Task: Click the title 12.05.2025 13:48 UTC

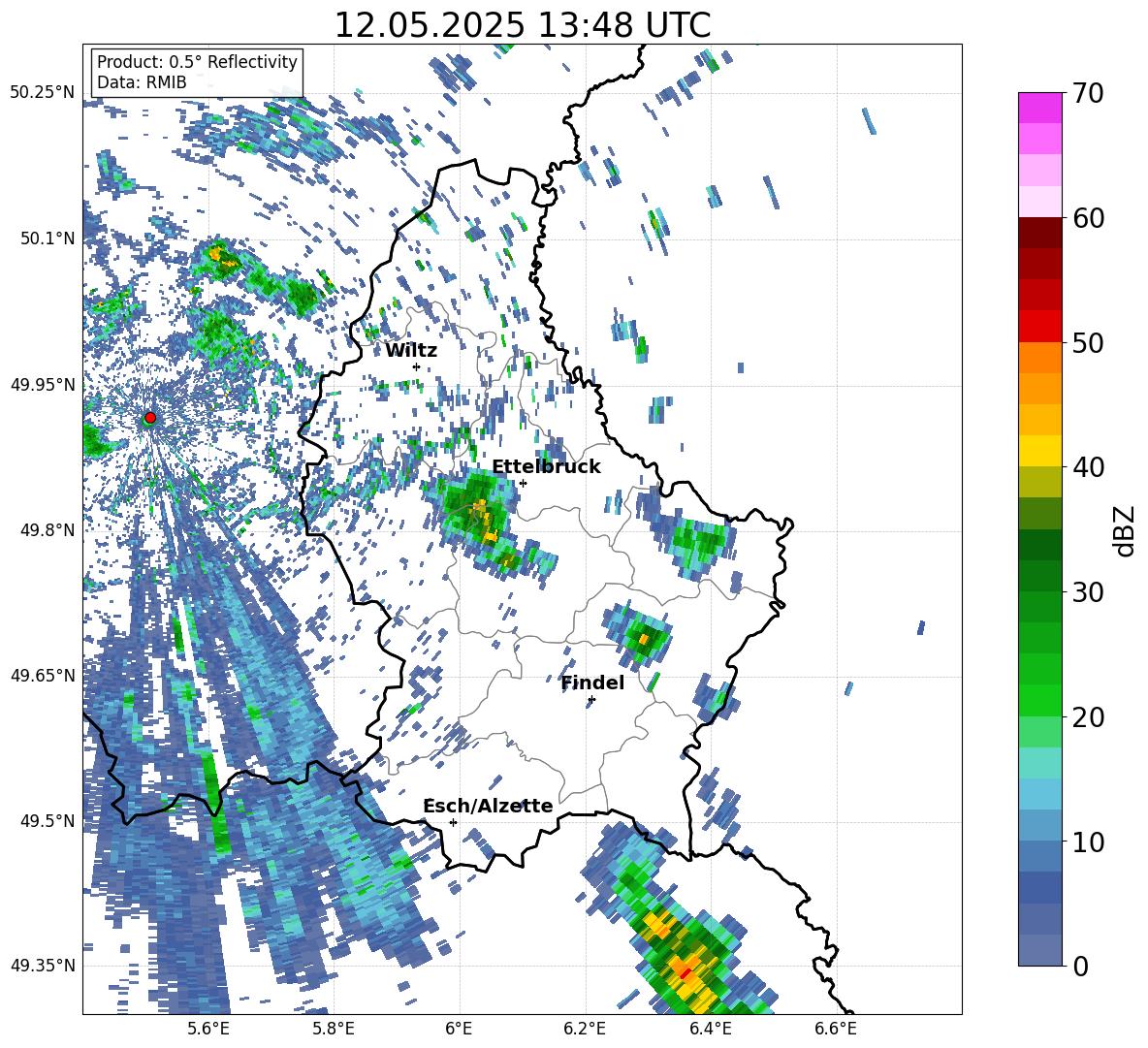Action: 523,25
